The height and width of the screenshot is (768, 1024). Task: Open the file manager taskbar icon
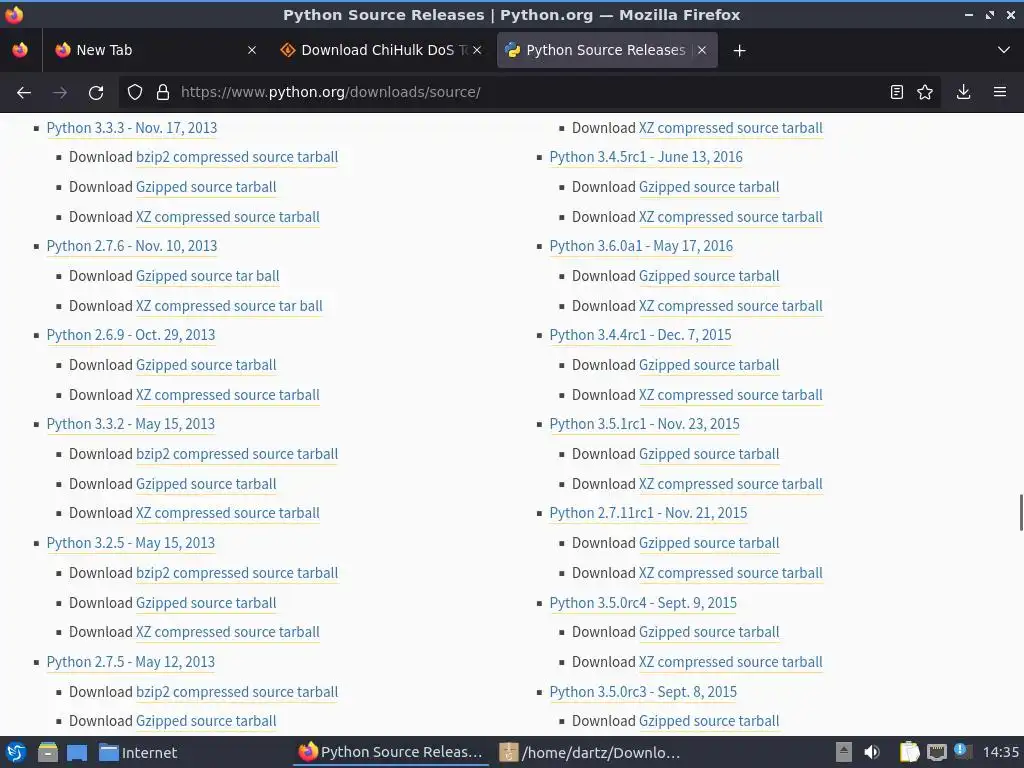point(48,752)
